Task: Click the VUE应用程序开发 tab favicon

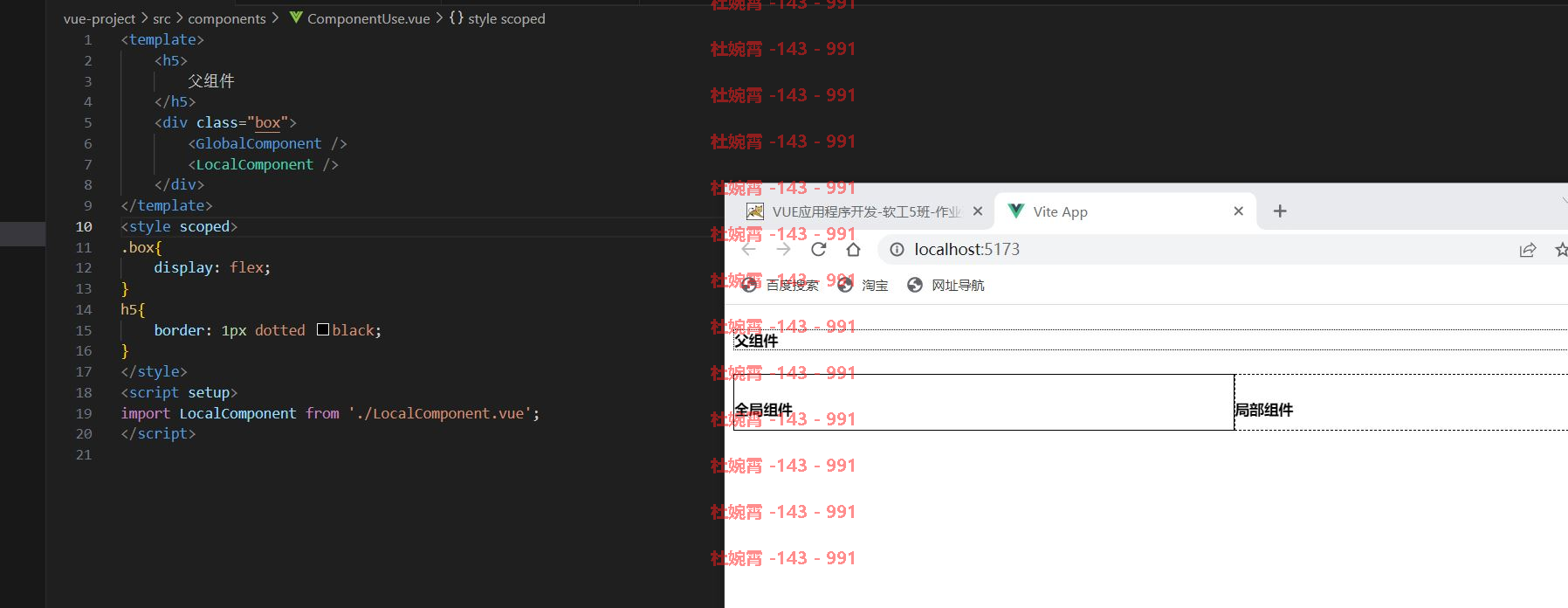Action: point(755,211)
